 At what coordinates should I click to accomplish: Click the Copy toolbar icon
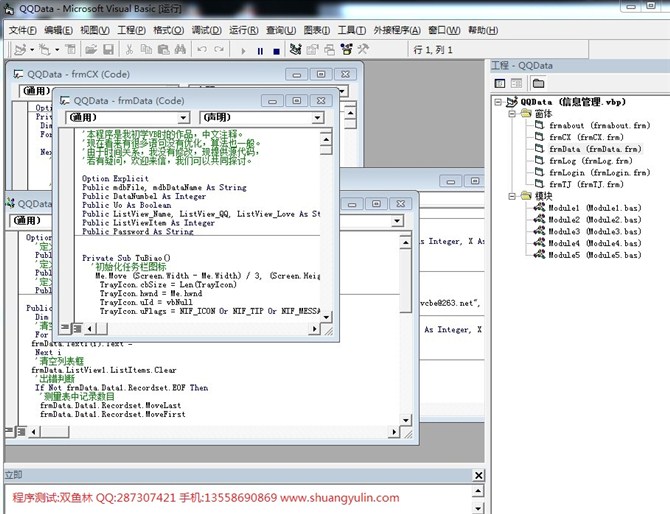pos(146,50)
